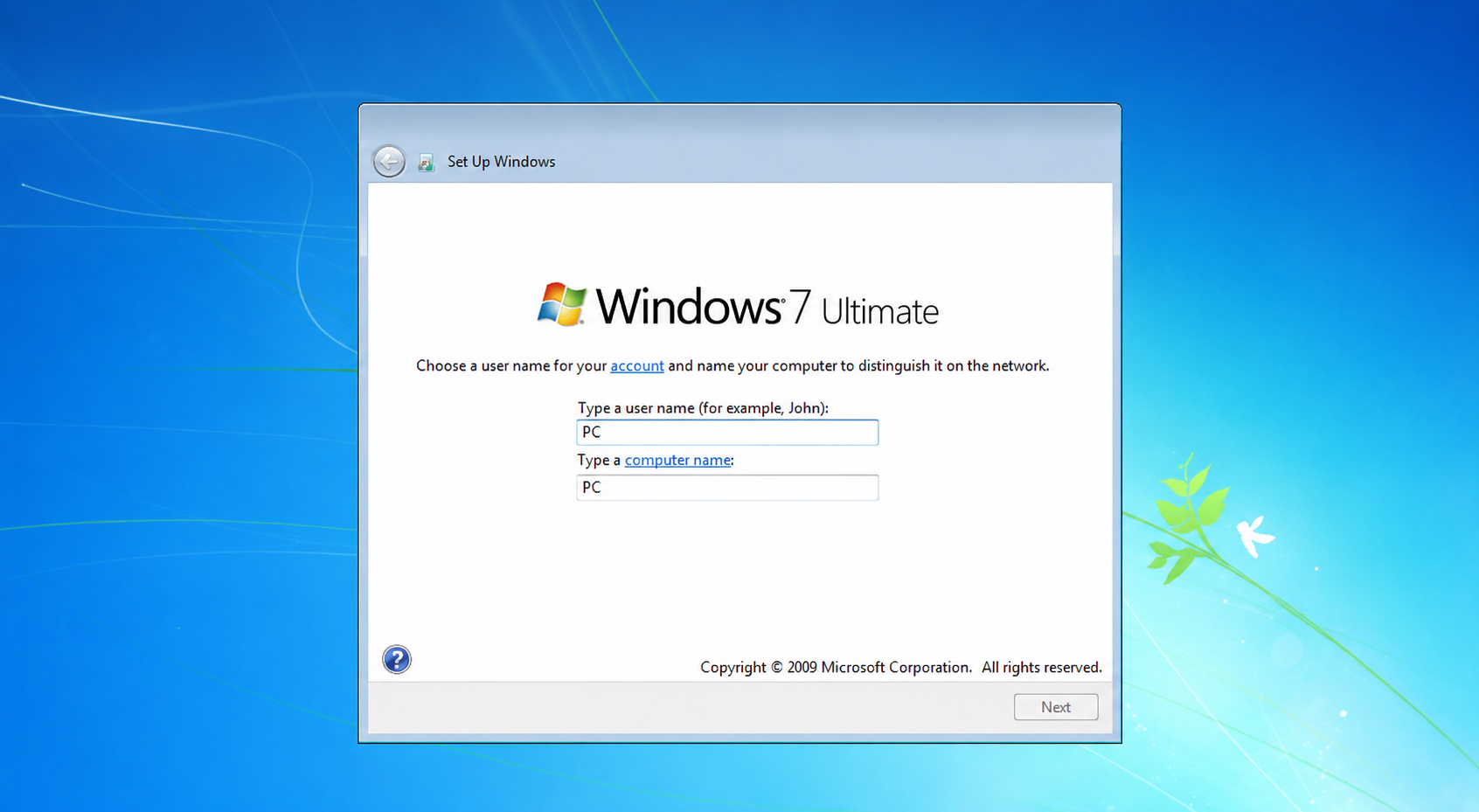The width and height of the screenshot is (1479, 812).
Task: Click the Set Up Windows title text
Action: pyautogui.click(x=501, y=162)
